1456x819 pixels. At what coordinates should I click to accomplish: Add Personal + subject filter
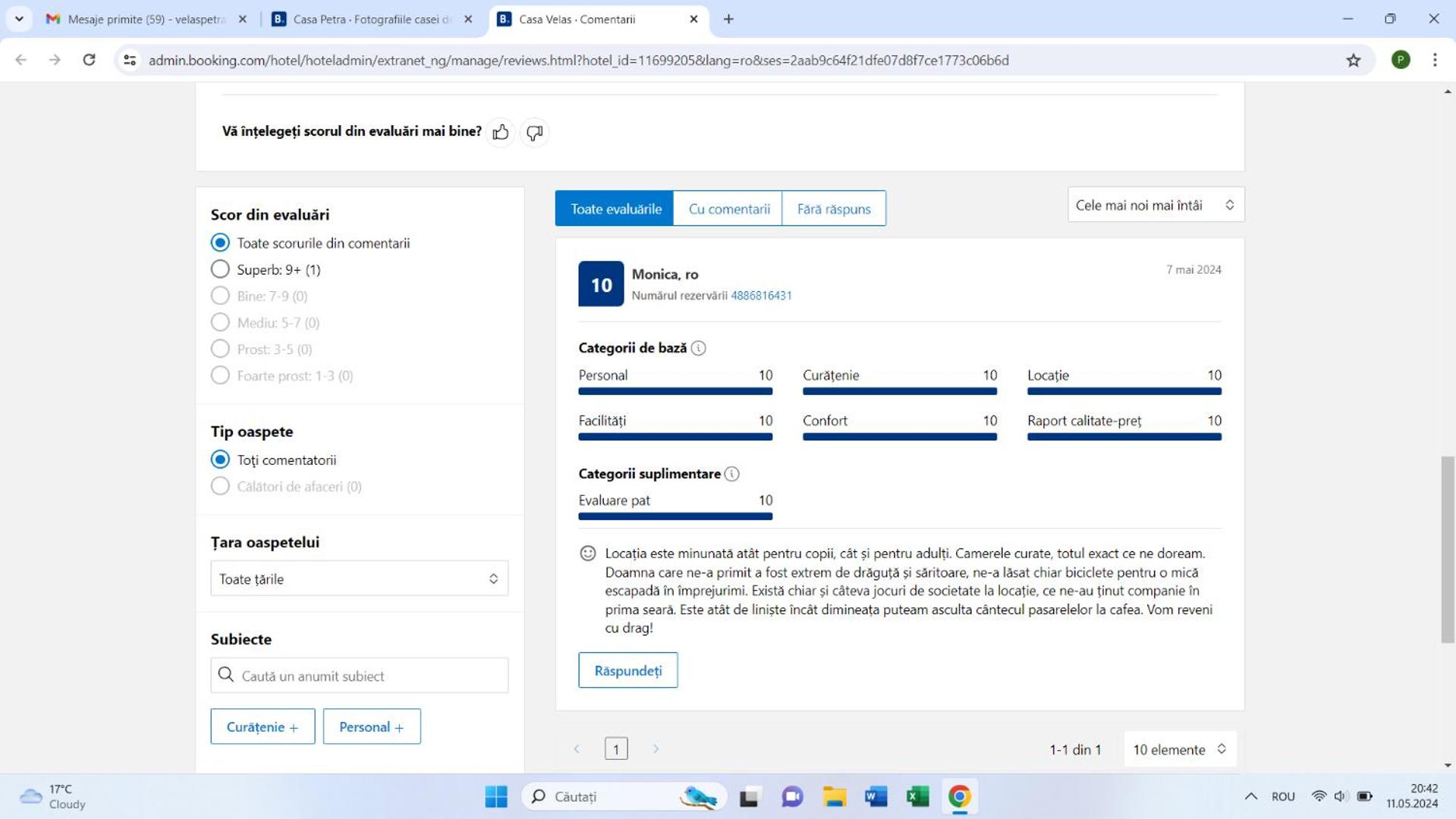coord(371,726)
